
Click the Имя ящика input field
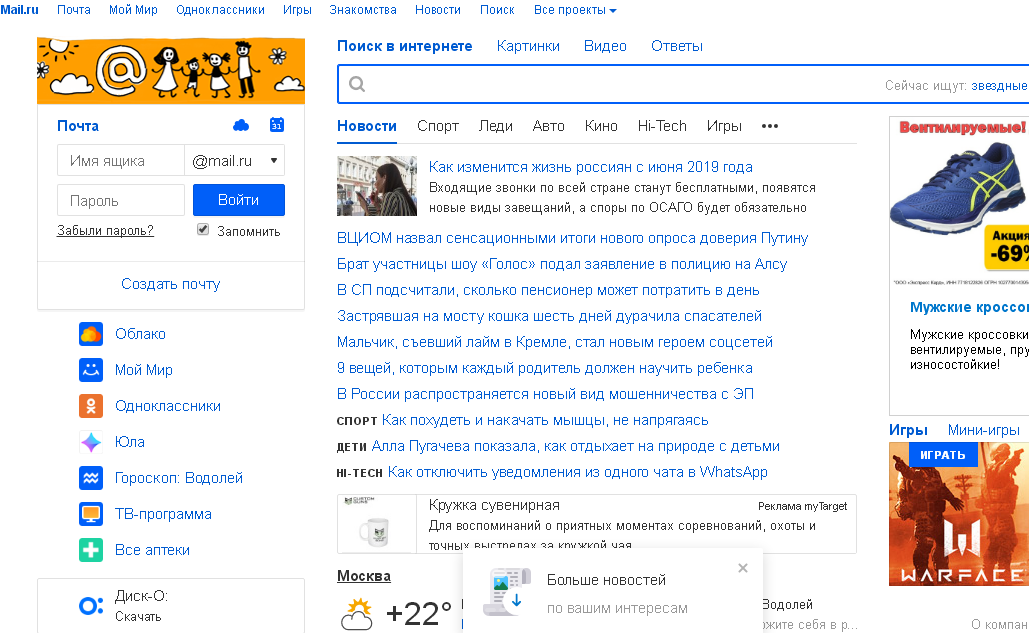[121, 161]
